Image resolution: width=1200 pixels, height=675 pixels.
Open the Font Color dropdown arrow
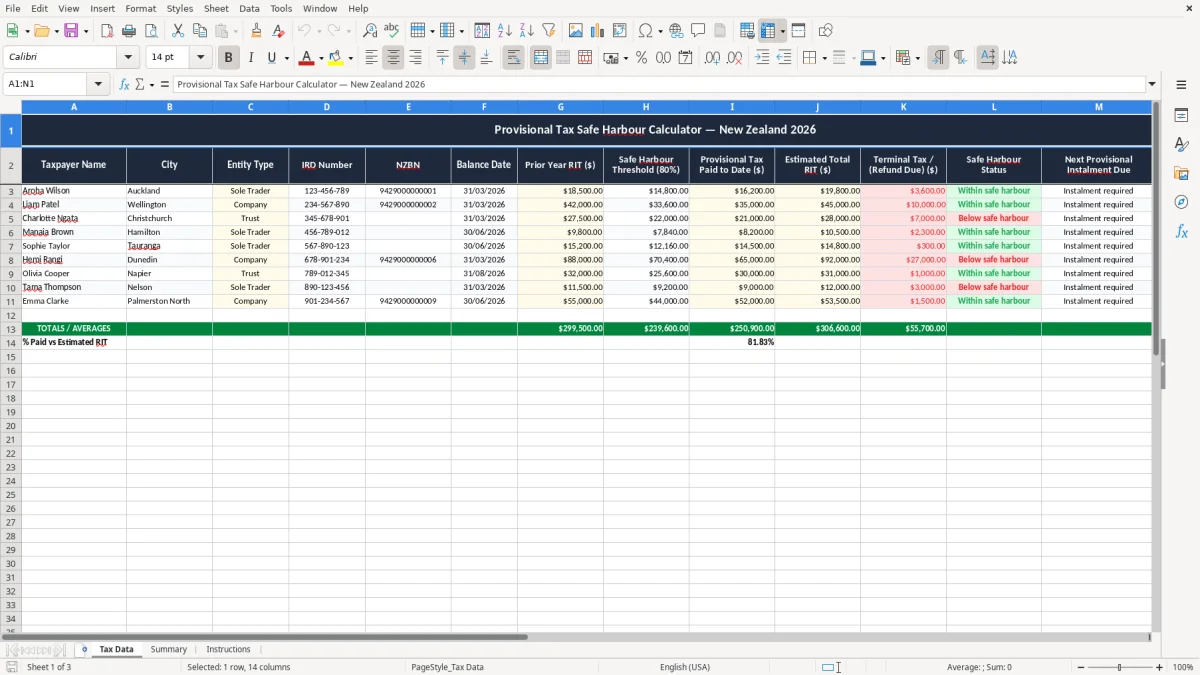tap(321, 58)
